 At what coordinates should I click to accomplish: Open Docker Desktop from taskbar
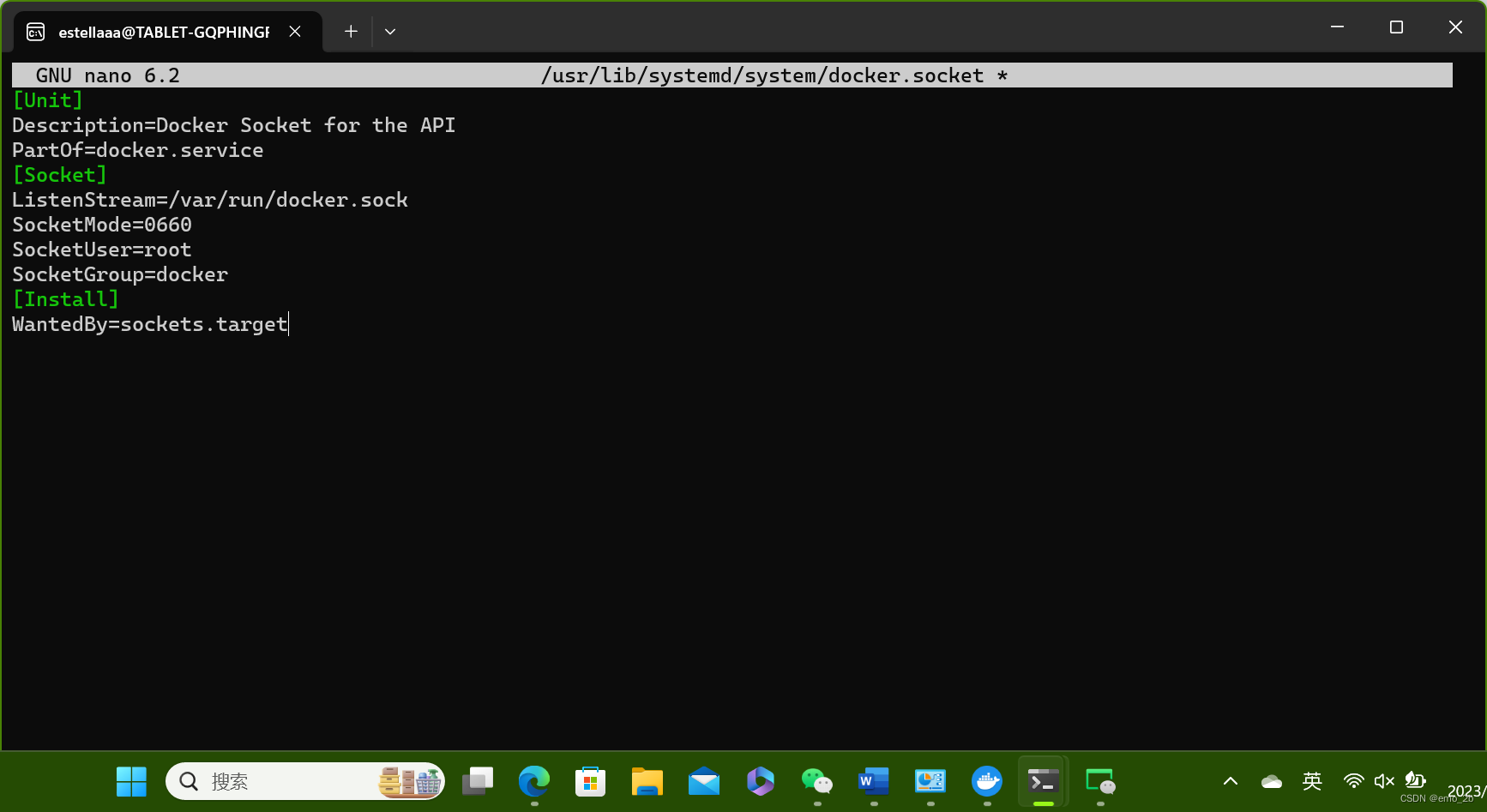987,781
